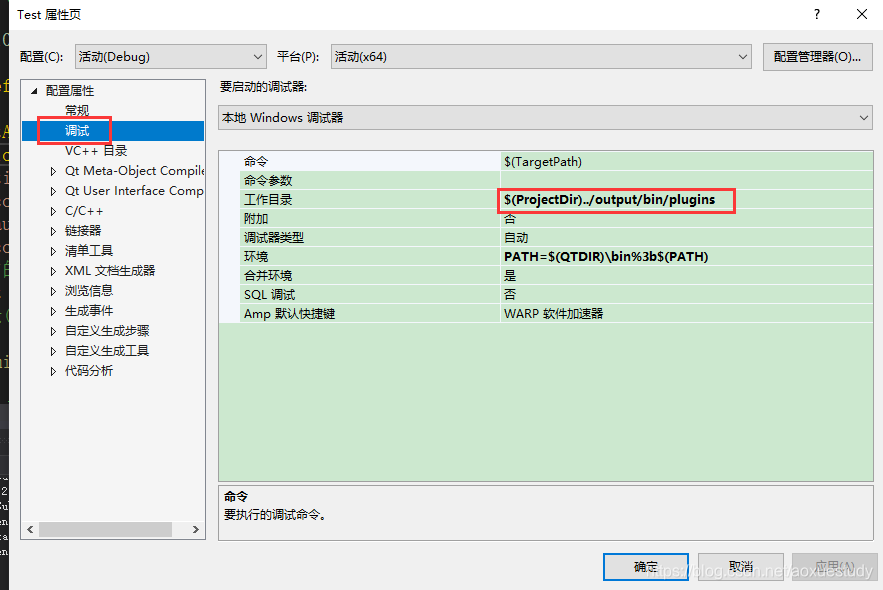Expand the 链接器 tree node

tap(53, 230)
